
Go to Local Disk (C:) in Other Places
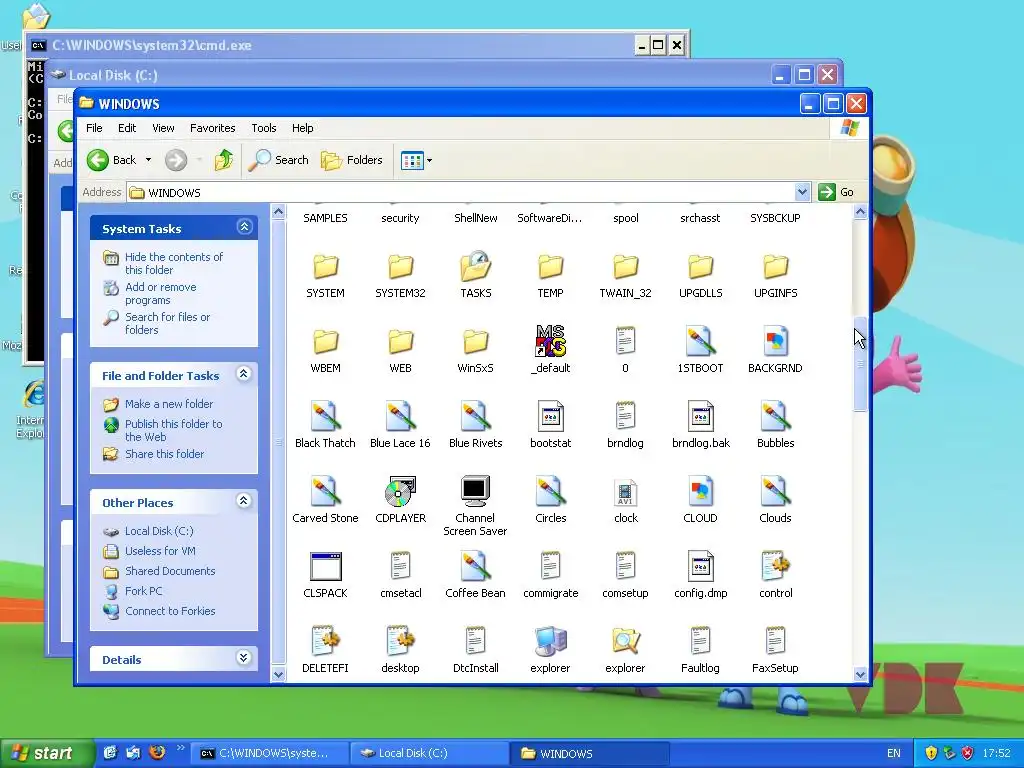[x=159, y=532]
